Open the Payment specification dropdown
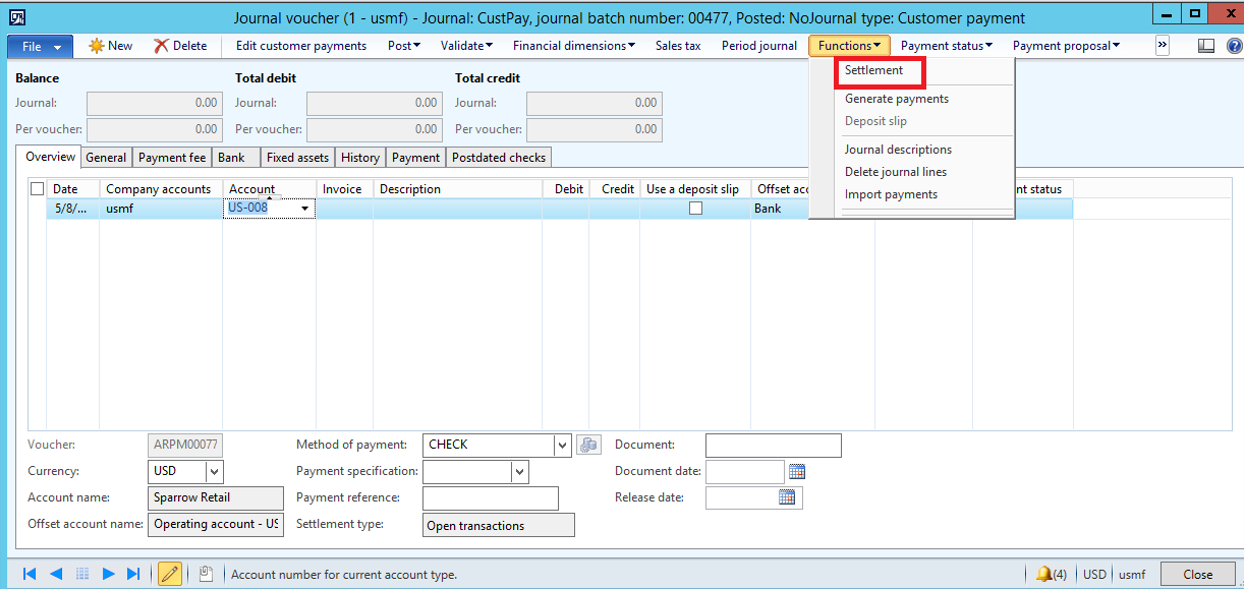Image resolution: width=1244 pixels, height=593 pixels. click(x=519, y=471)
